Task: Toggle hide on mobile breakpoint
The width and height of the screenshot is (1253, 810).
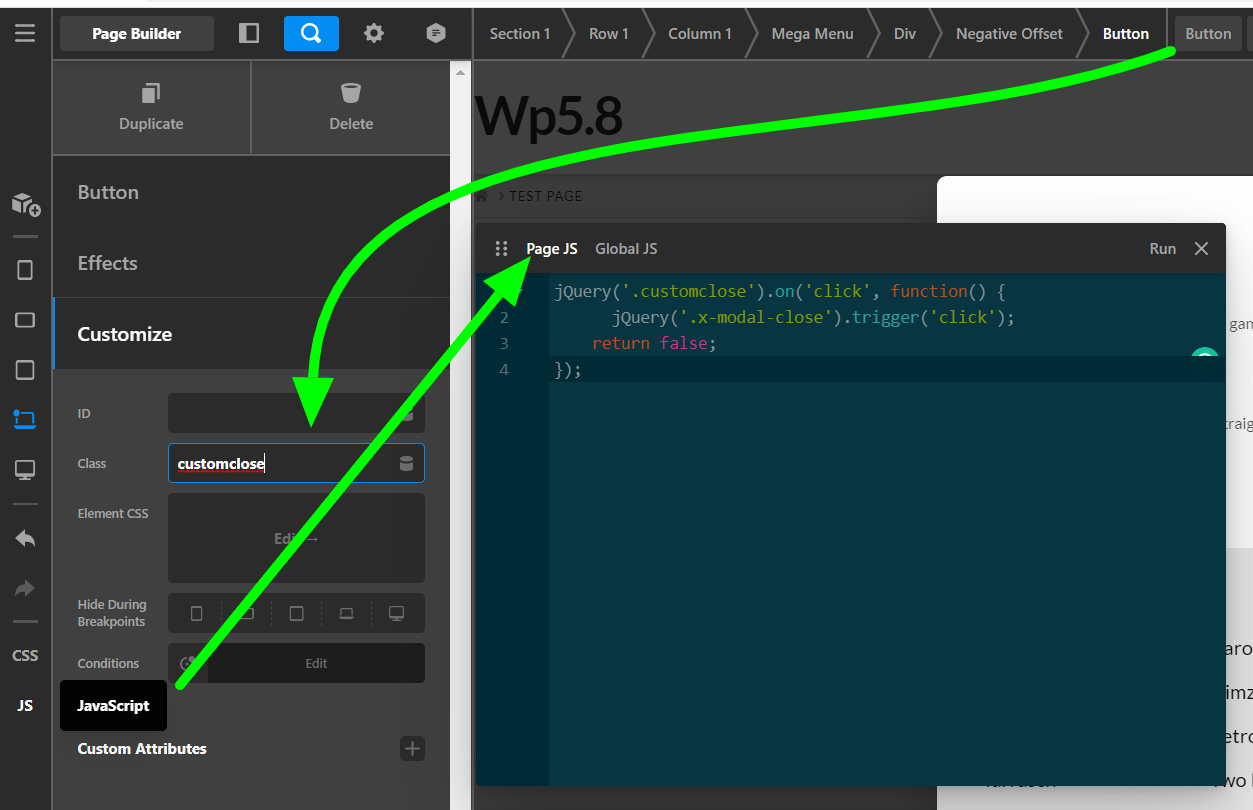Action: 197,613
